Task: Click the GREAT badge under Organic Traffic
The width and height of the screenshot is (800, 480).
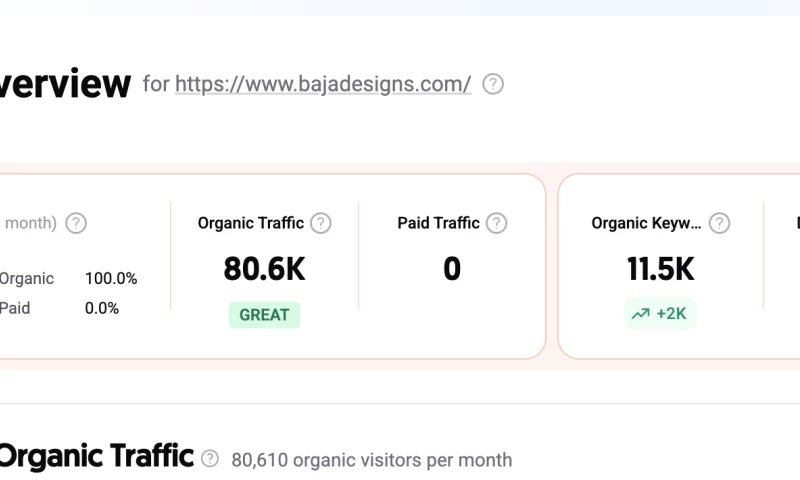Action: coord(264,315)
